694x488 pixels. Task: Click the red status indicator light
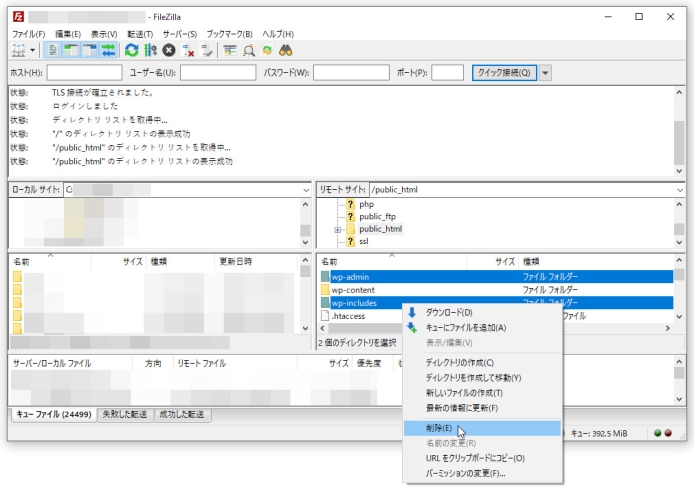[668, 433]
